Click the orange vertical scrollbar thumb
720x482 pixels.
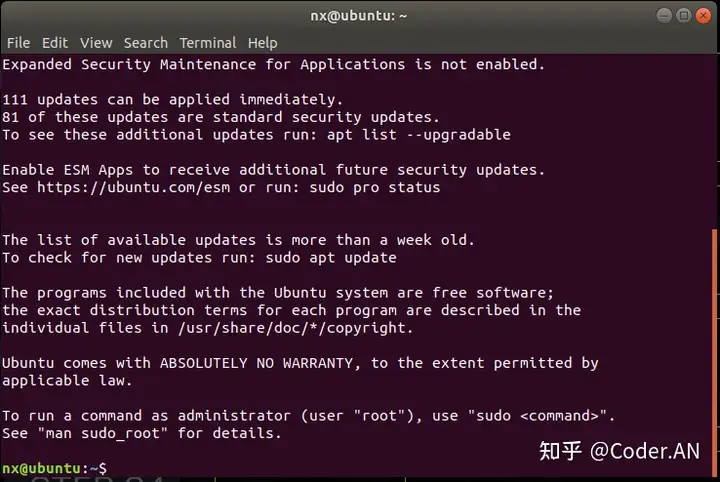(714, 353)
